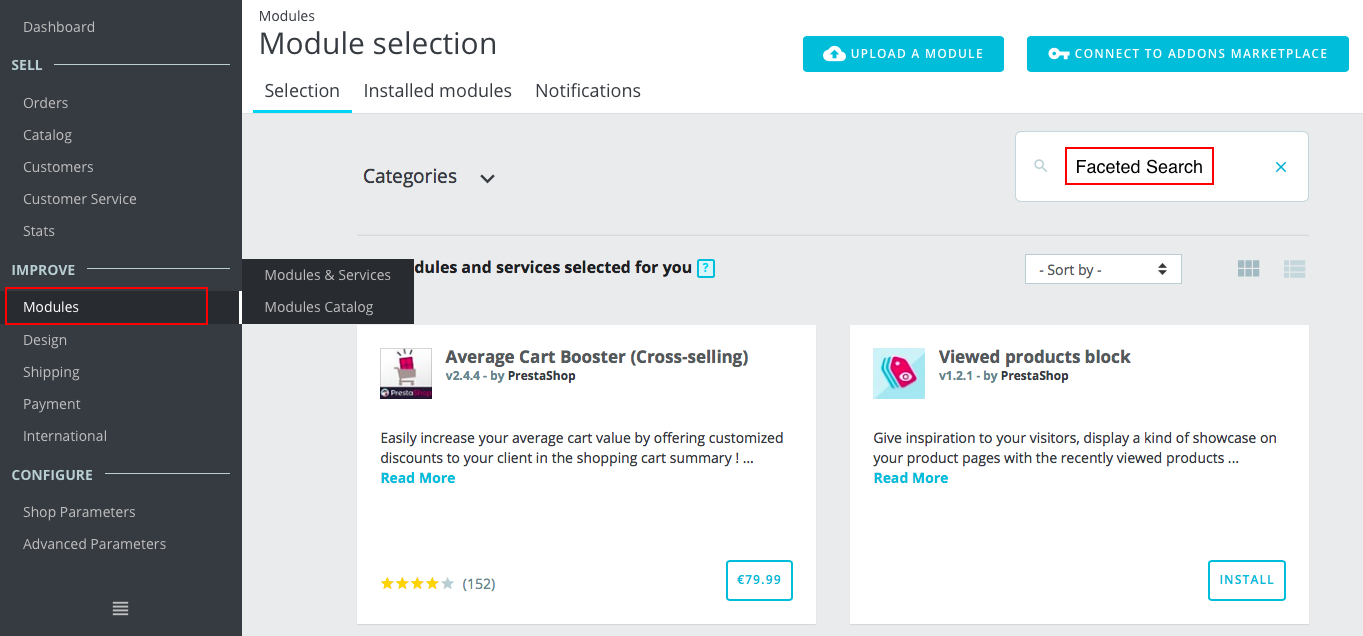Image resolution: width=1363 pixels, height=636 pixels.
Task: Click the sidebar collapse hamburger icon
Action: (120, 608)
